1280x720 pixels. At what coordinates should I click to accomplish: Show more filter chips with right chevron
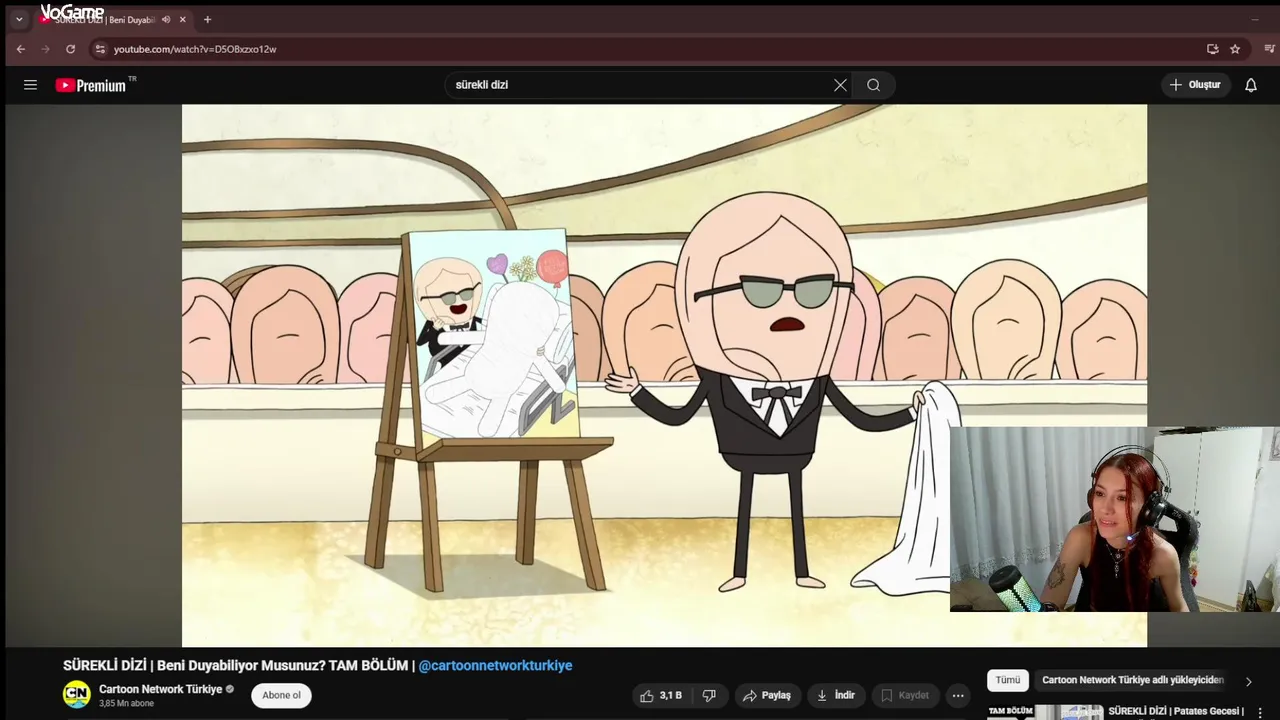[x=1248, y=681]
